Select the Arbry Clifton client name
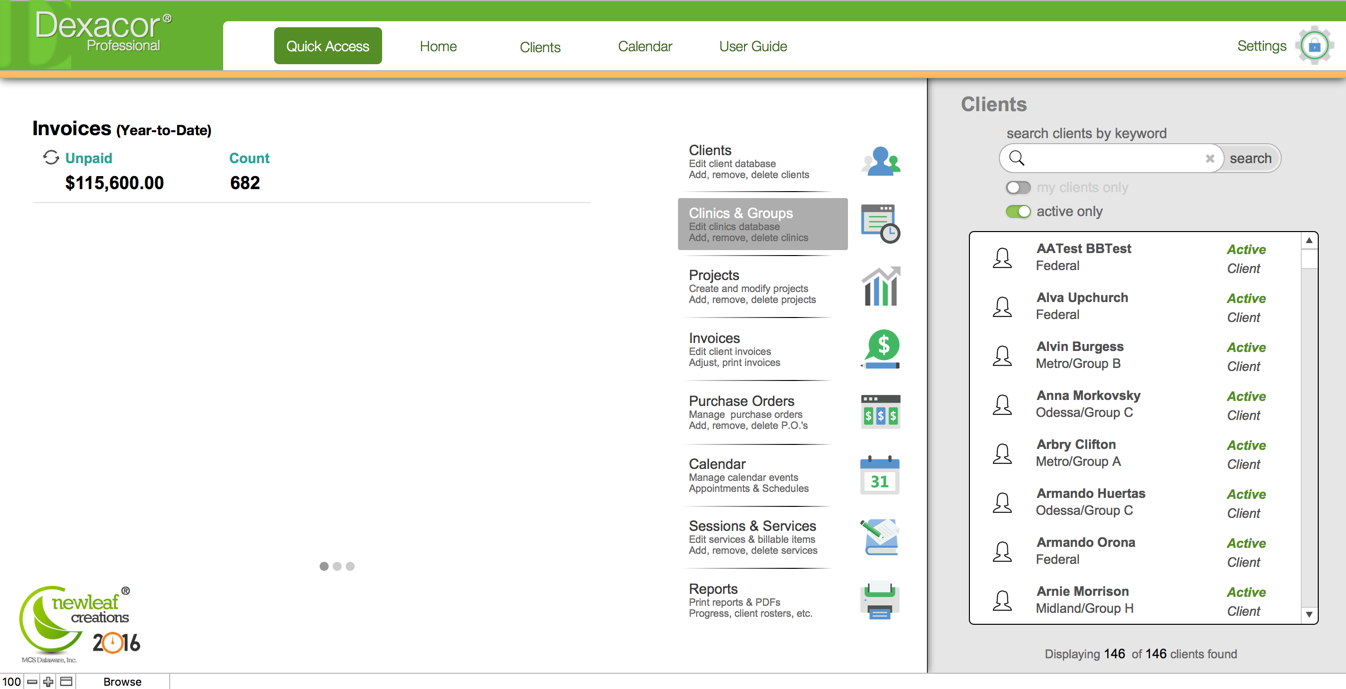Screen dimensions: 1346x689 pos(1076,444)
